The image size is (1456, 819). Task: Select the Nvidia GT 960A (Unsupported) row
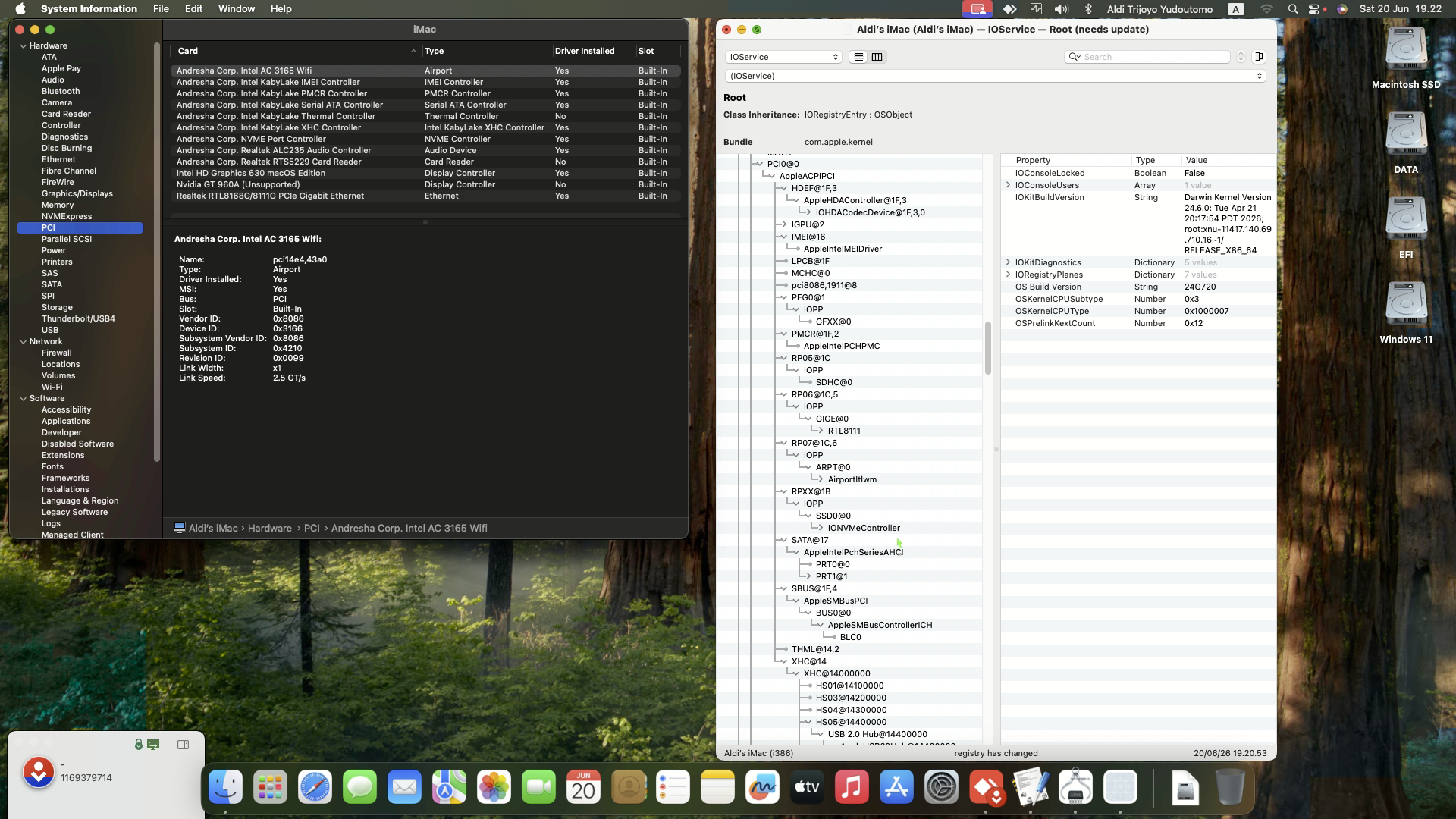coord(425,184)
